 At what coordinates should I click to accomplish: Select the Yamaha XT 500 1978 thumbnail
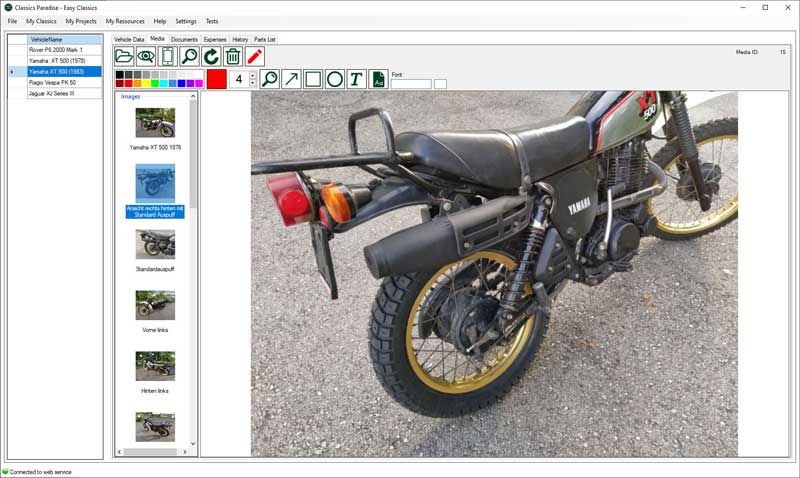155,122
